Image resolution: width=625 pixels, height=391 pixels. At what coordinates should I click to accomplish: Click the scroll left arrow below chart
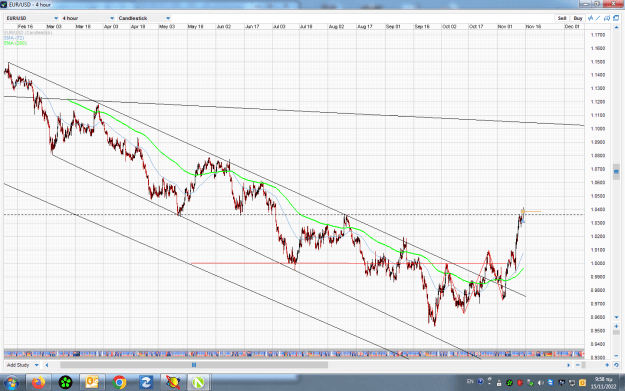point(47,365)
